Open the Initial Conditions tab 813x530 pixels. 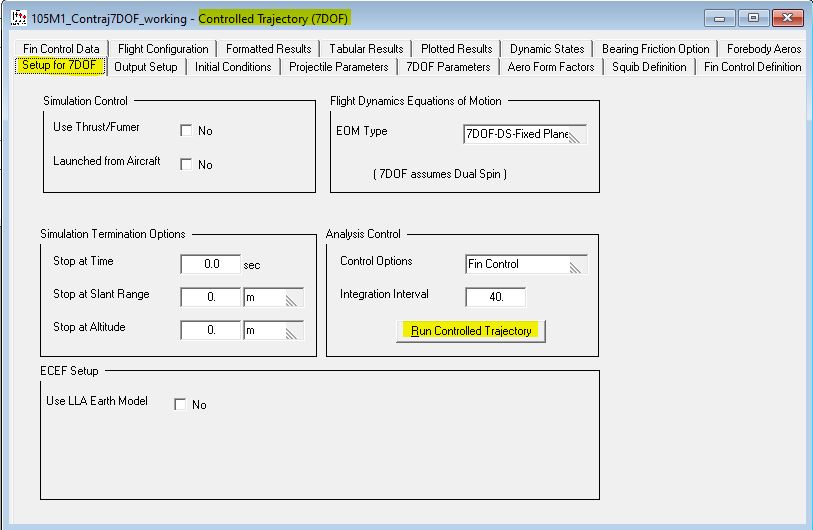point(233,67)
